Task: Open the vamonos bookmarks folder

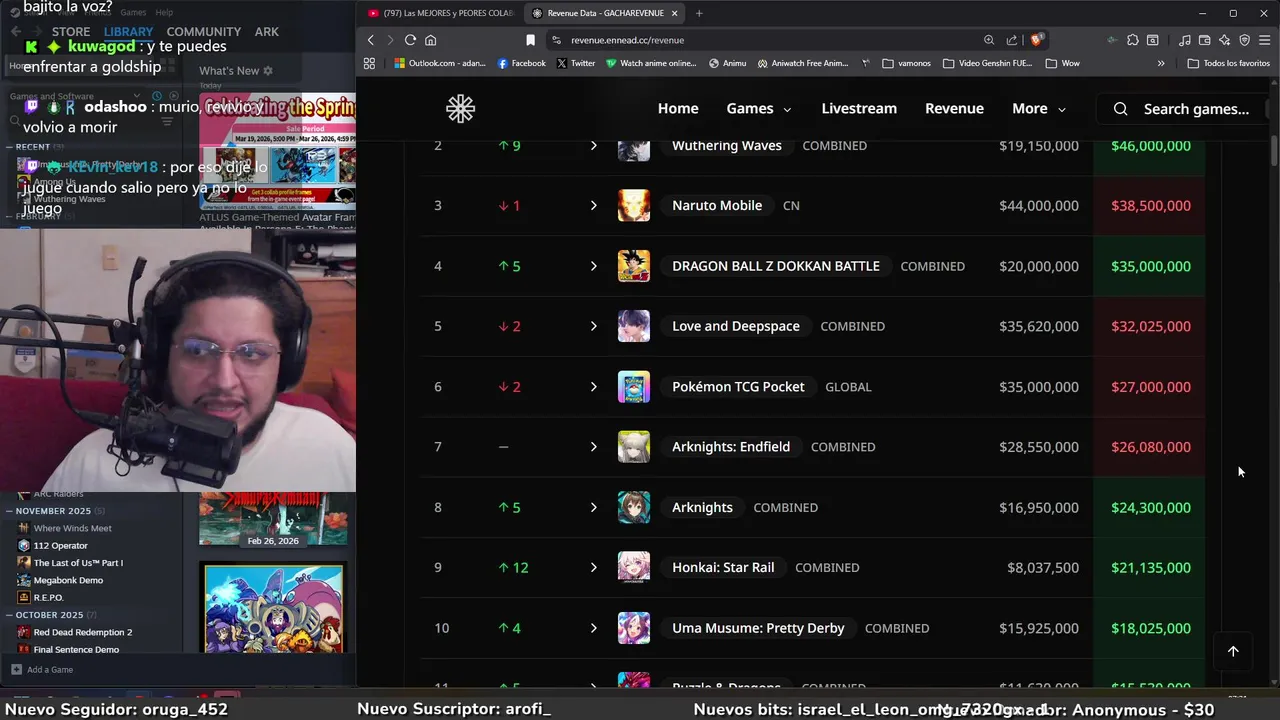Action: tap(906, 63)
